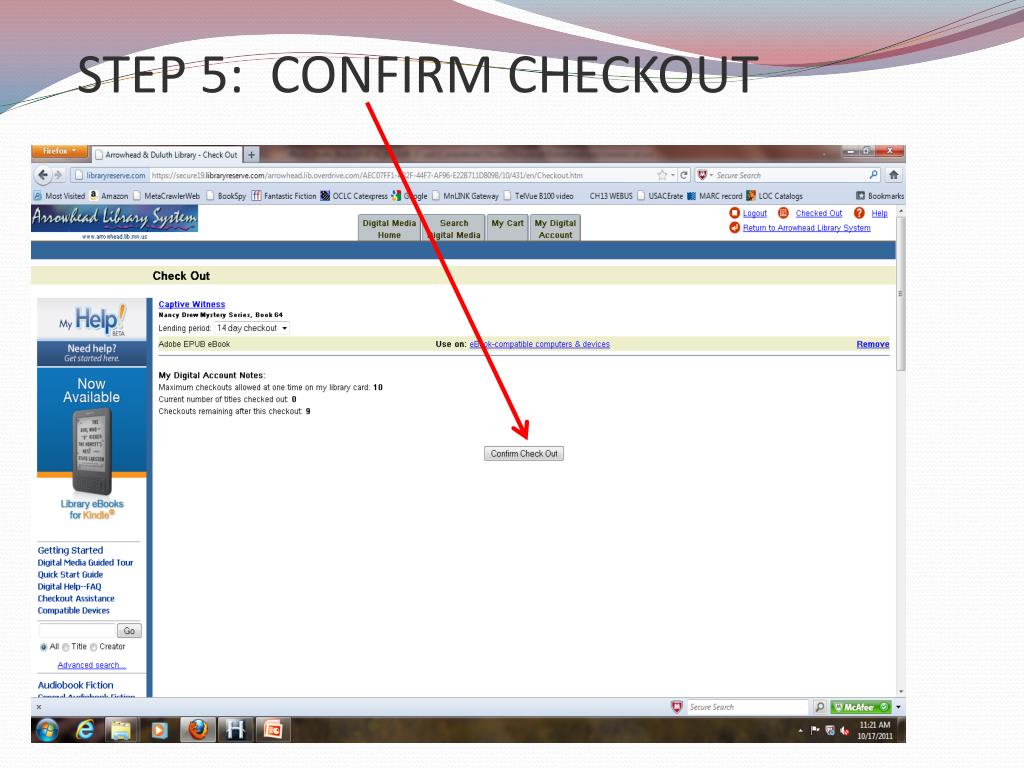Open the MARC record bookmark
The width and height of the screenshot is (1024, 768).
pyautogui.click(x=714, y=196)
